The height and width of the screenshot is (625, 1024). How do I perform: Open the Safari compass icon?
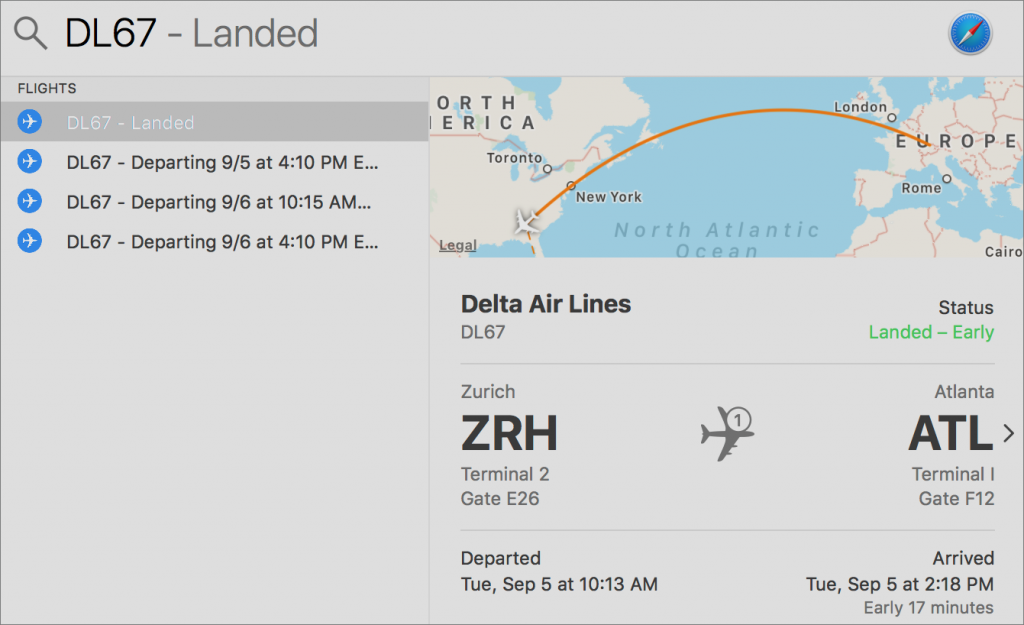[970, 33]
